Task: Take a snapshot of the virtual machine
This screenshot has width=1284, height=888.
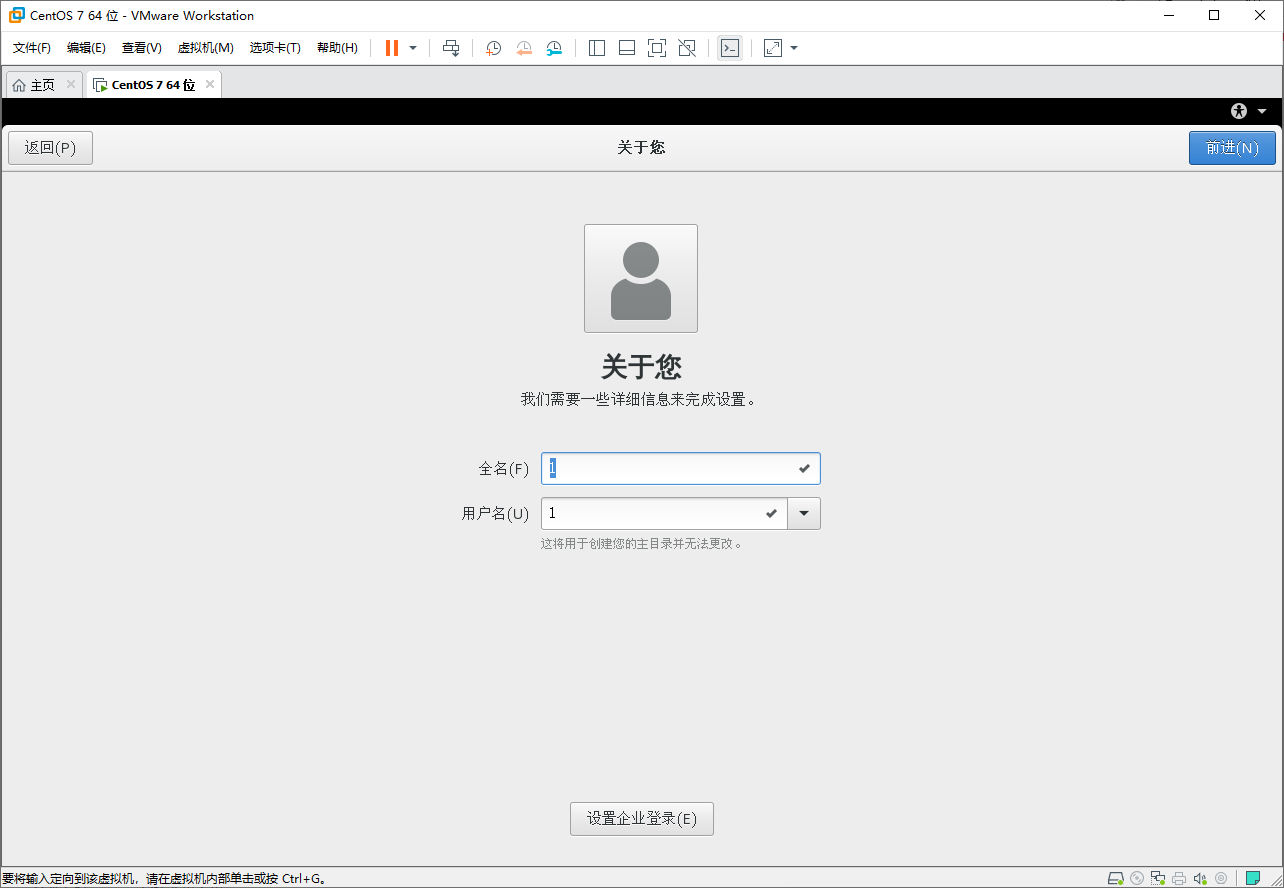Action: [x=493, y=48]
